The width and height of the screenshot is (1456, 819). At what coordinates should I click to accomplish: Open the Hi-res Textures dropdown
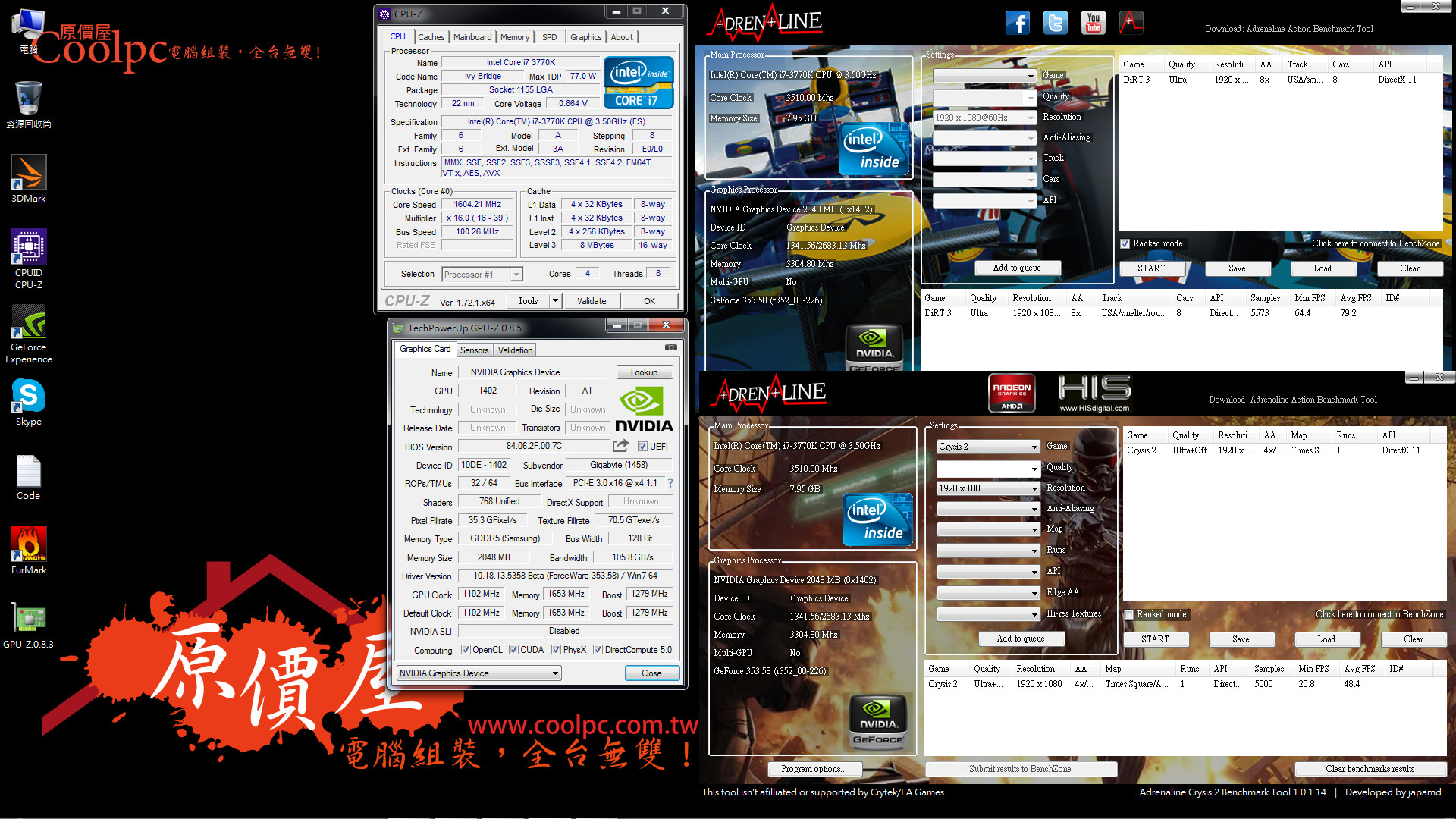click(988, 614)
